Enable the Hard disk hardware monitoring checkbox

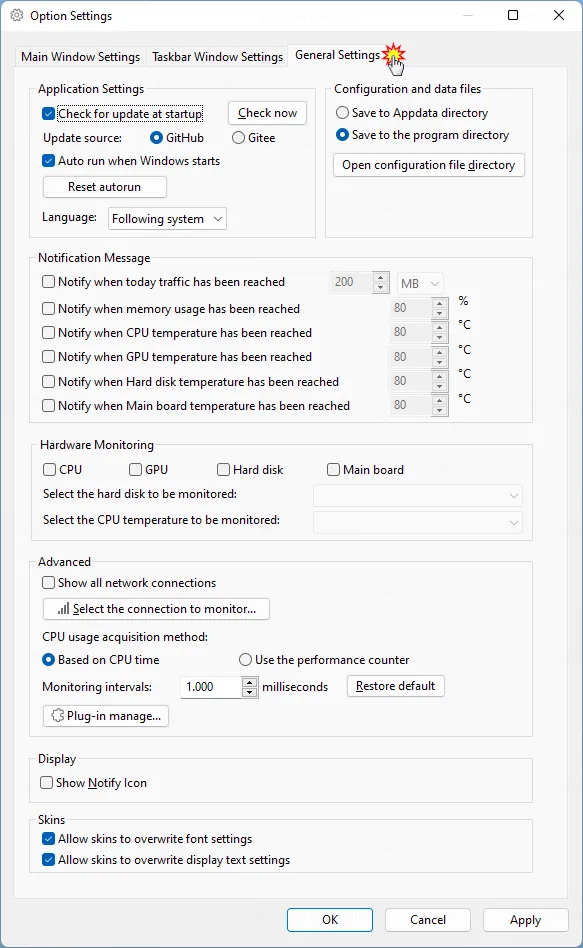pos(223,470)
